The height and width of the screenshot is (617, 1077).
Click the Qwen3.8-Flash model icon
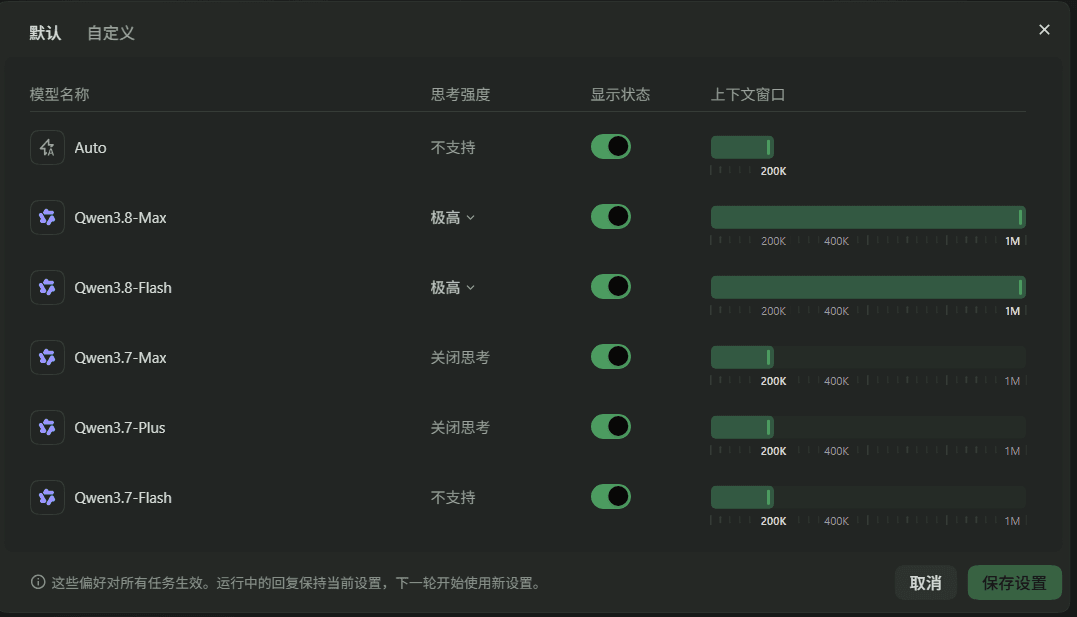click(47, 288)
